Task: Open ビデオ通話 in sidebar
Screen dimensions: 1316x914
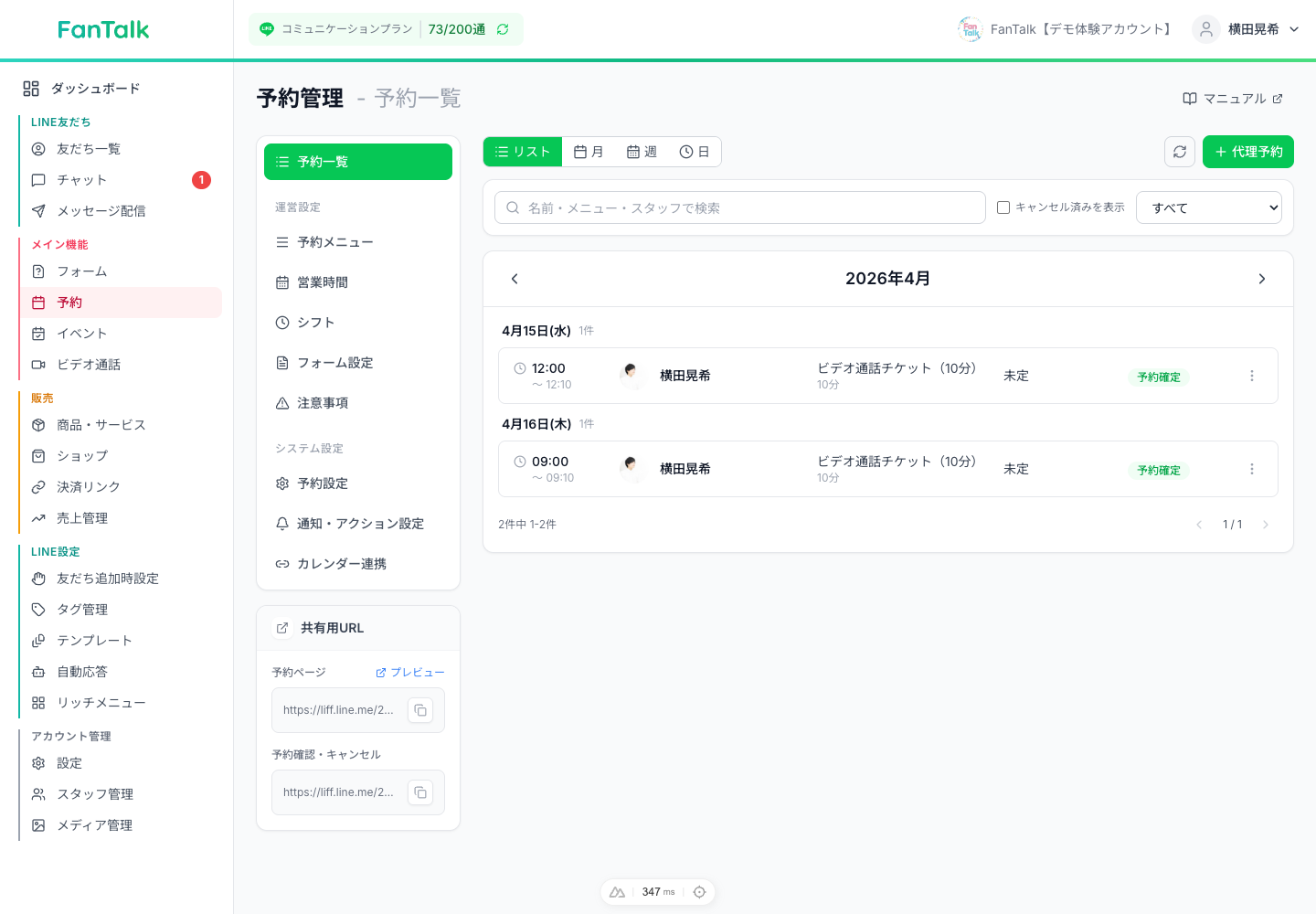Action: click(121, 365)
